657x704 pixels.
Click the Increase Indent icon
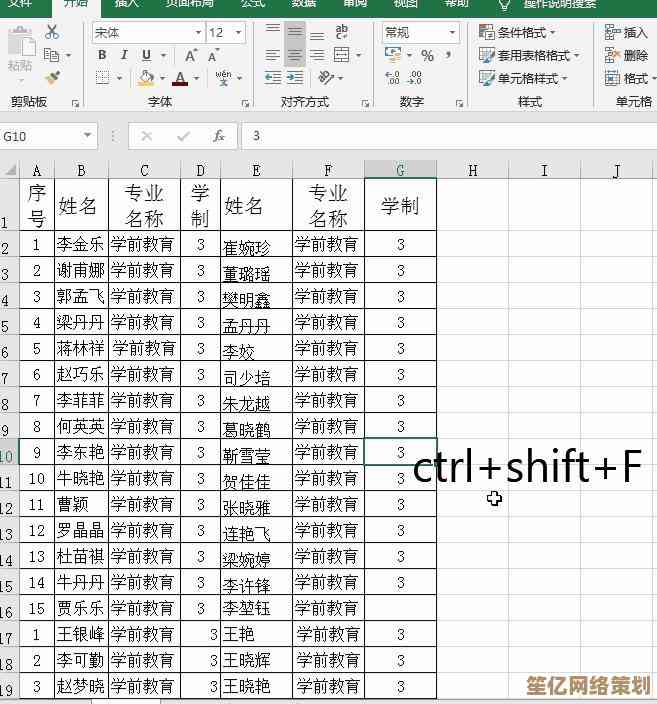(x=297, y=78)
